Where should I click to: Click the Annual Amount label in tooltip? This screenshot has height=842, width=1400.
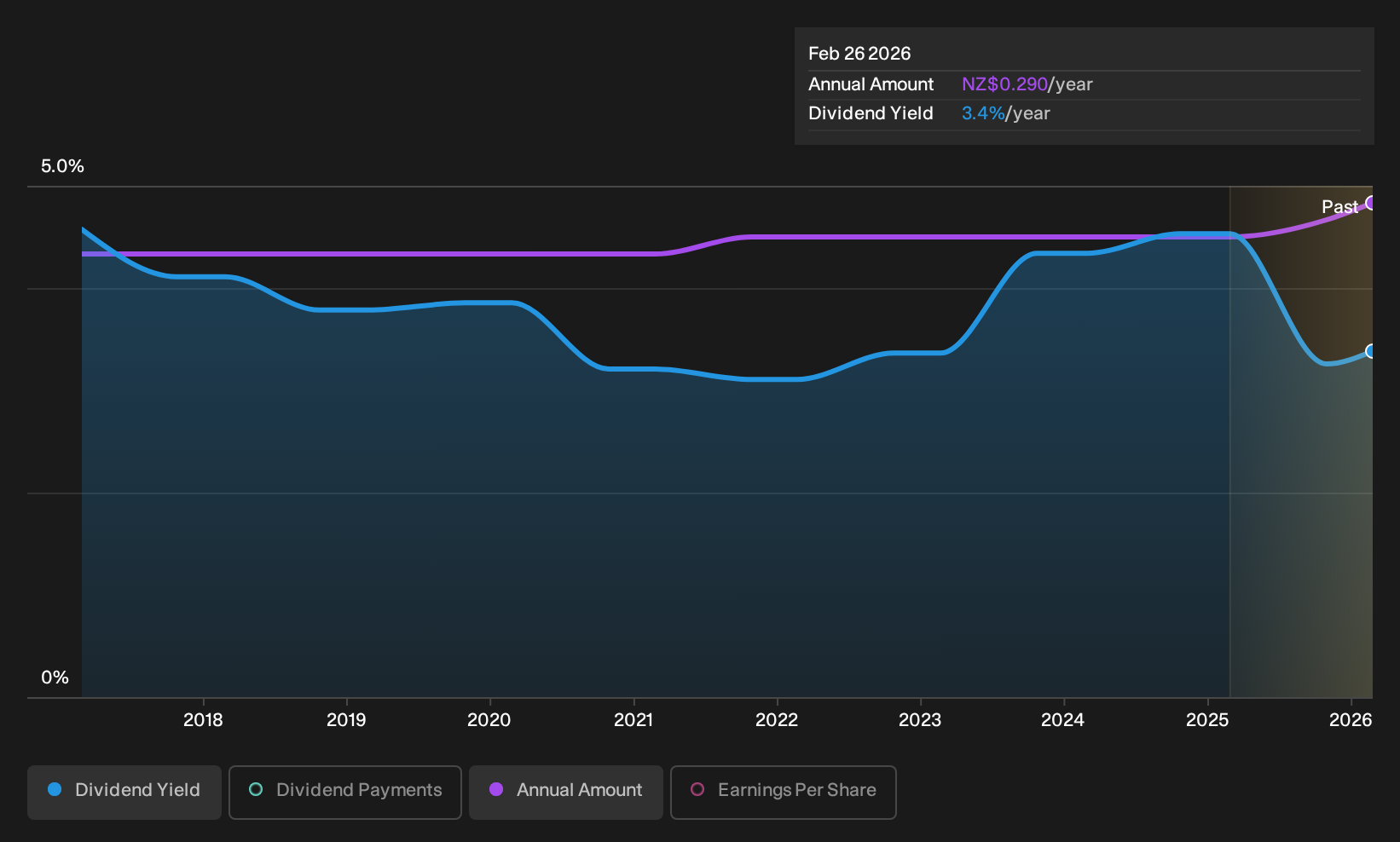(x=871, y=84)
